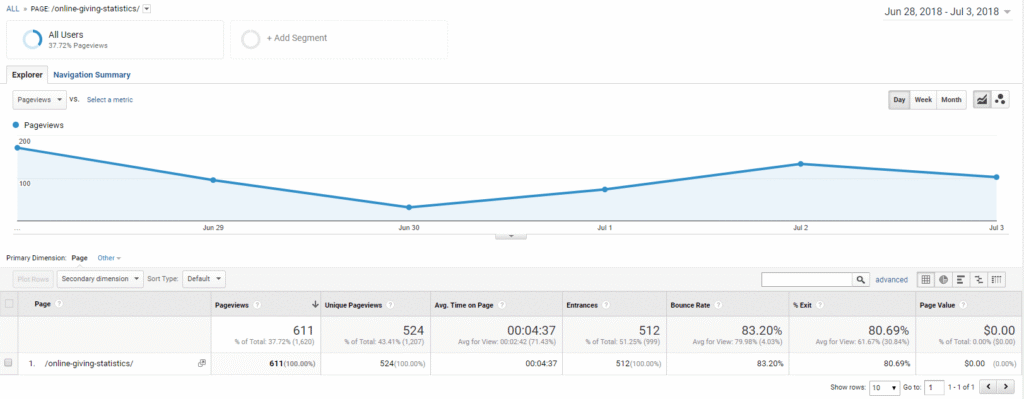Select the performance bar view icon
Screen dimensions: 1024x399
tap(961, 279)
